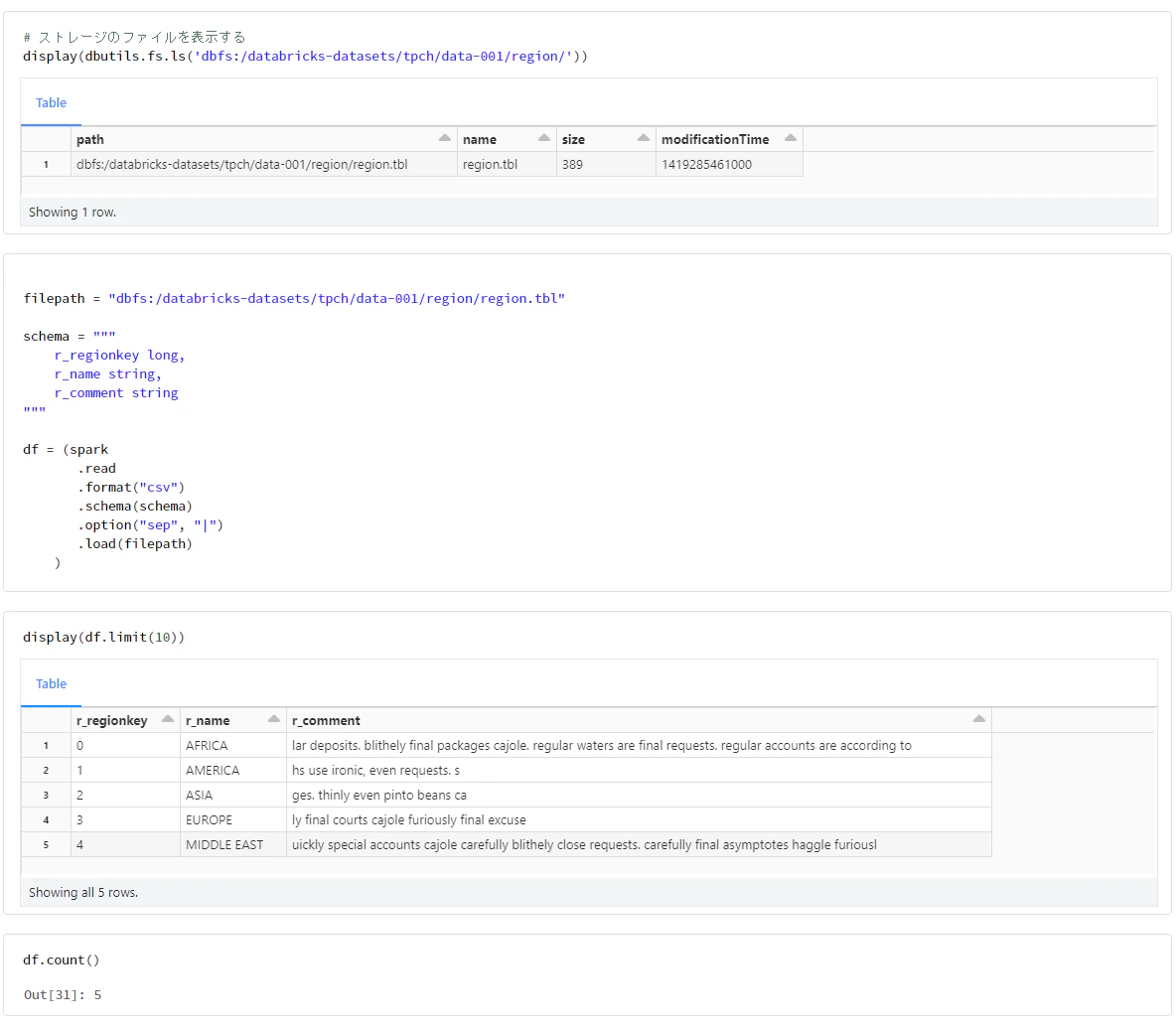Select the comment 'ly final courts cajole furiously final excuse'
The height and width of the screenshot is (1027, 1176).
(x=639, y=820)
